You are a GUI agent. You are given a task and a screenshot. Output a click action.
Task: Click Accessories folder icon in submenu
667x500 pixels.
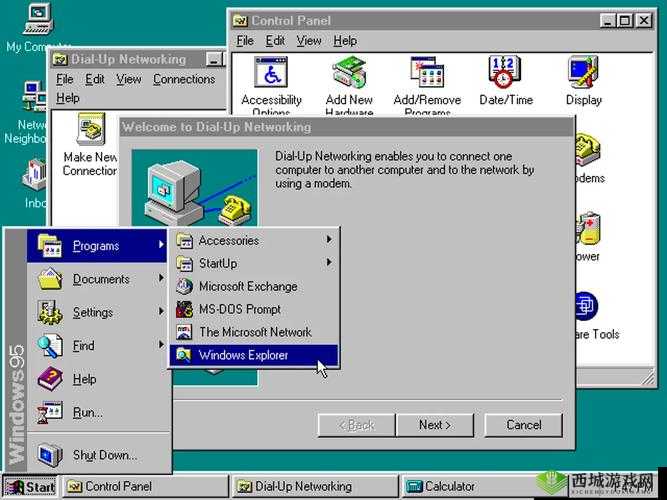(x=184, y=240)
